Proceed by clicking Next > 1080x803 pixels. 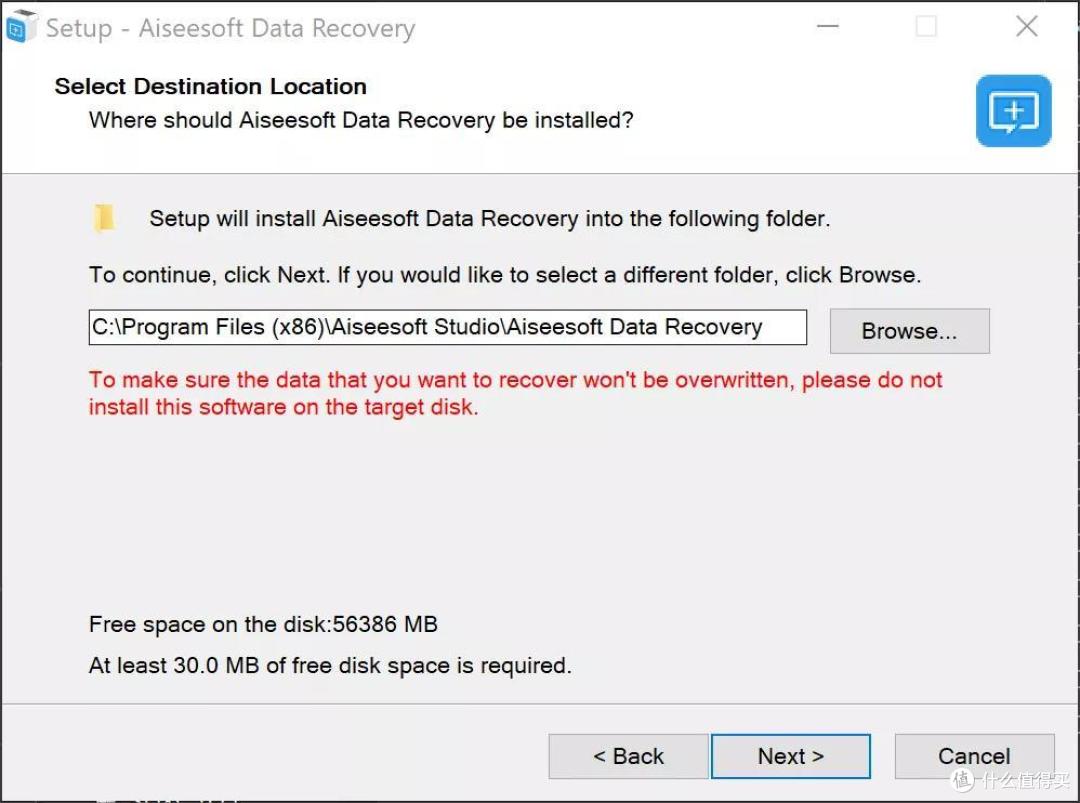(x=791, y=756)
